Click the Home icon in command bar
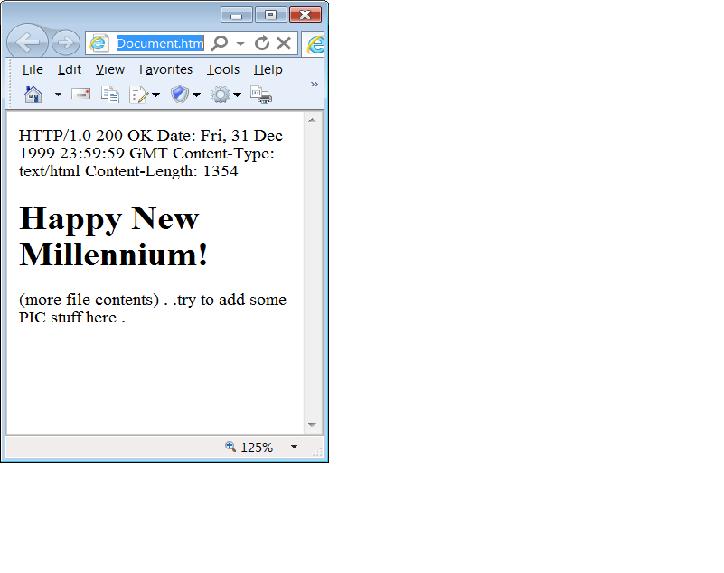The image size is (724, 573). tap(33, 95)
